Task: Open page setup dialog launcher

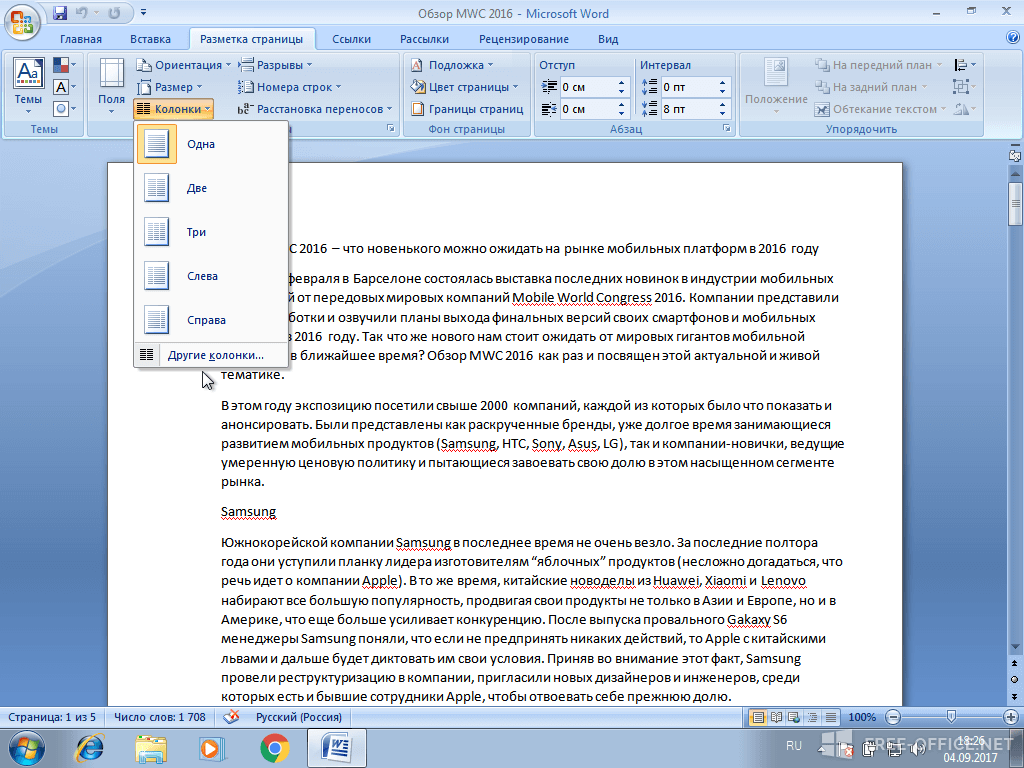Action: click(391, 129)
